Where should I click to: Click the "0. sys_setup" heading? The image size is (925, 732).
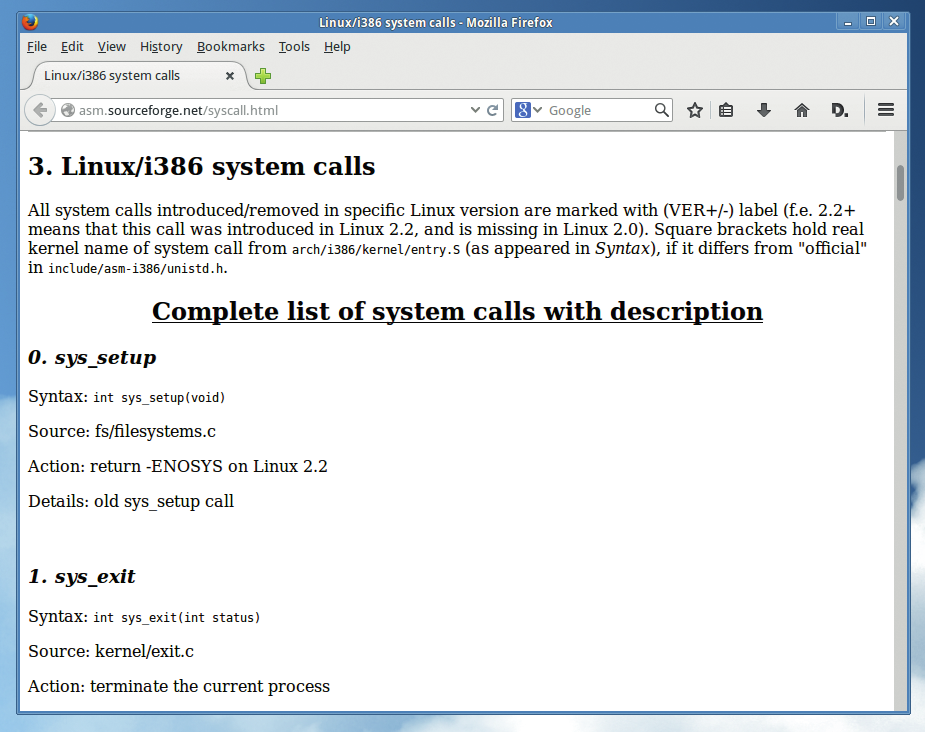pos(92,357)
